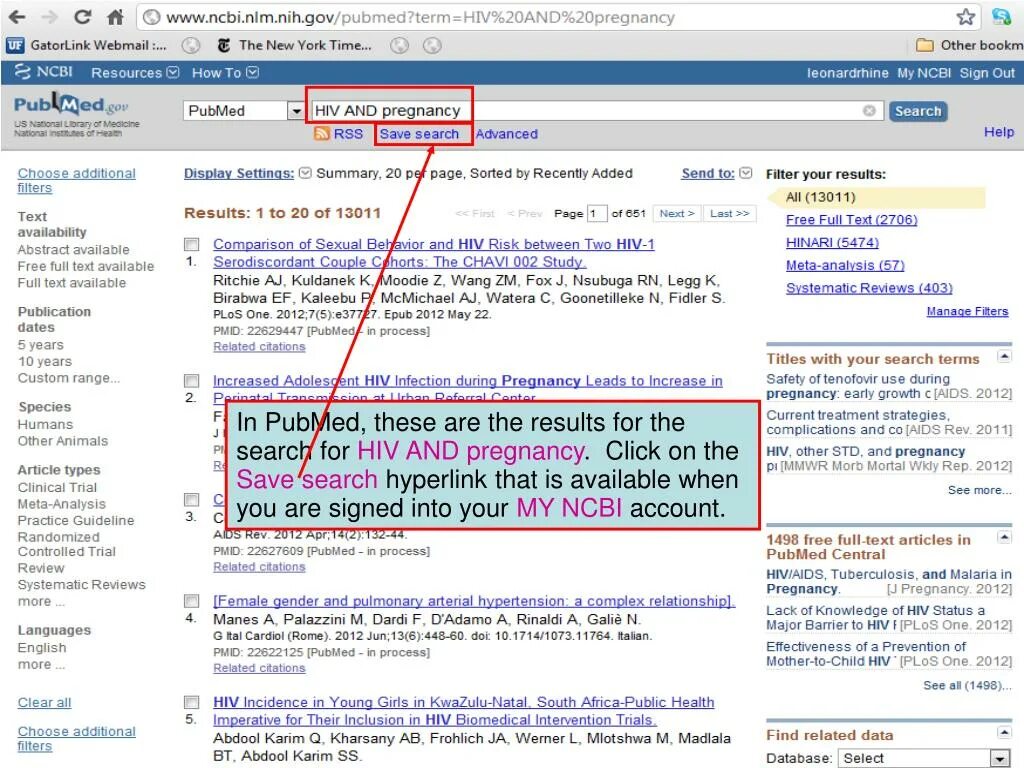
Task: Click the globe icon after New York Times
Action: (x=400, y=45)
